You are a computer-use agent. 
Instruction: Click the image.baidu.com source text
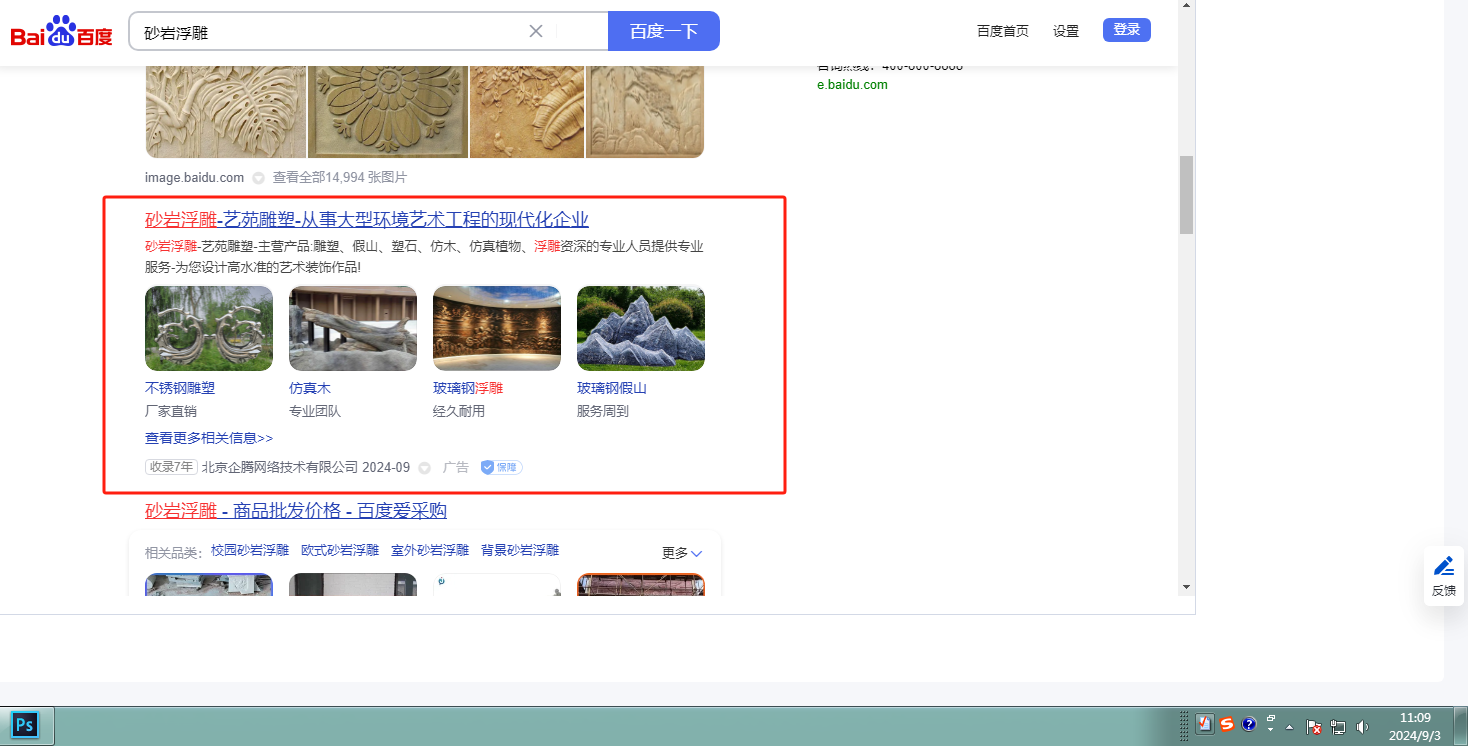click(x=194, y=178)
